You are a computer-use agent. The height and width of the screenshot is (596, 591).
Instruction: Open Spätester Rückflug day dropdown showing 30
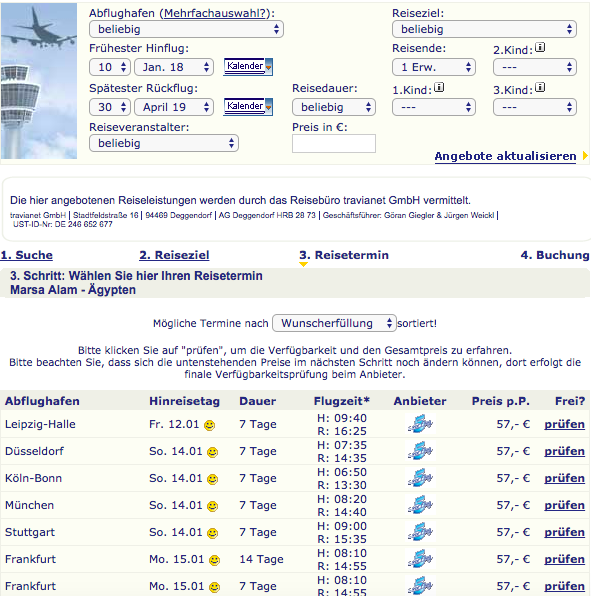[x=110, y=107]
